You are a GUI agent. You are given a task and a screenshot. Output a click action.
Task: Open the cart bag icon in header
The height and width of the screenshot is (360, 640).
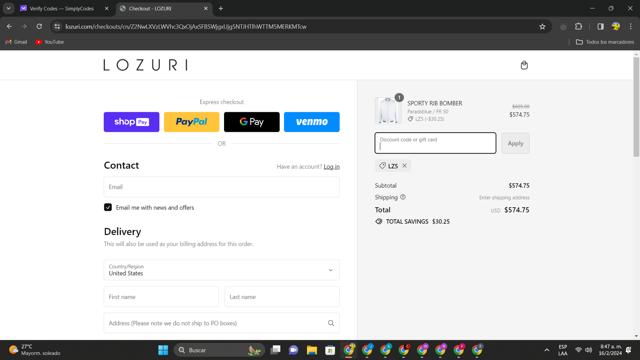tap(524, 65)
